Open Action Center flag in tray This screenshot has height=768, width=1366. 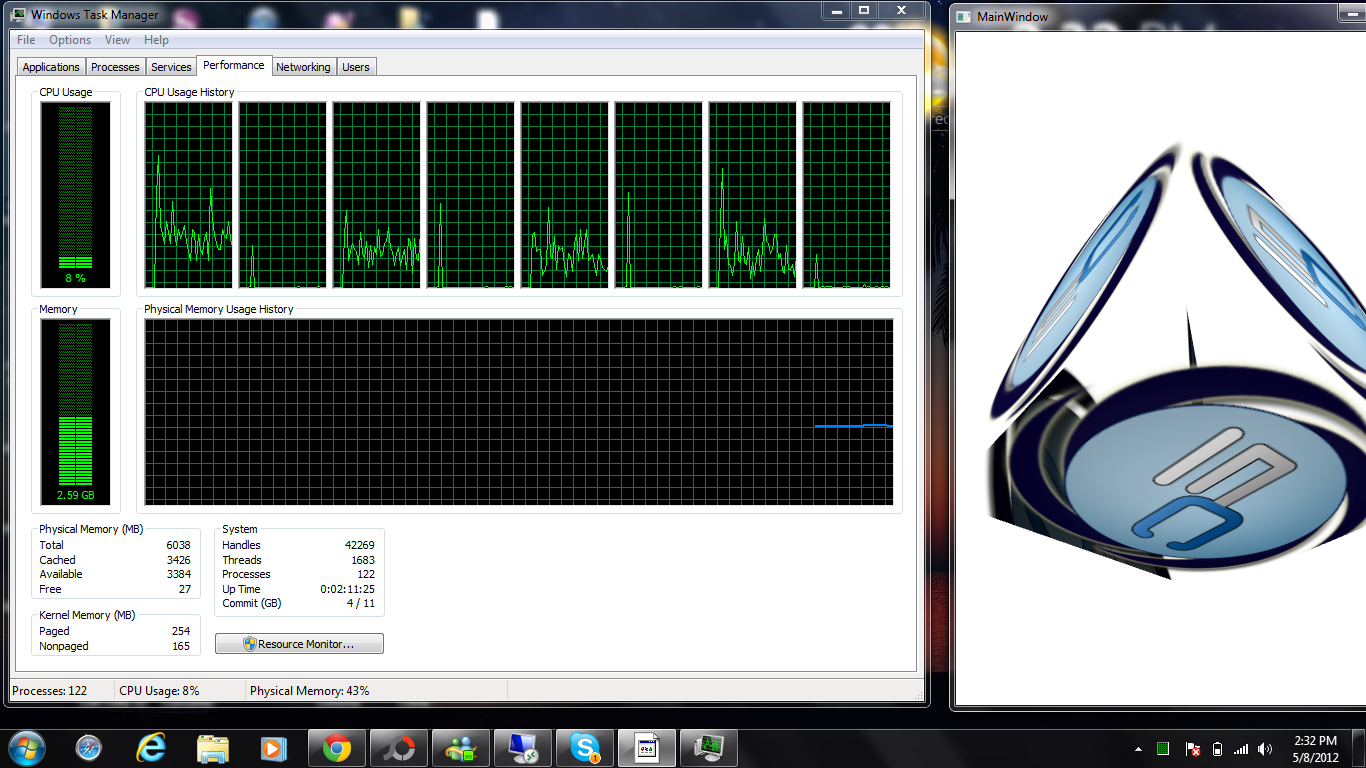(1192, 748)
